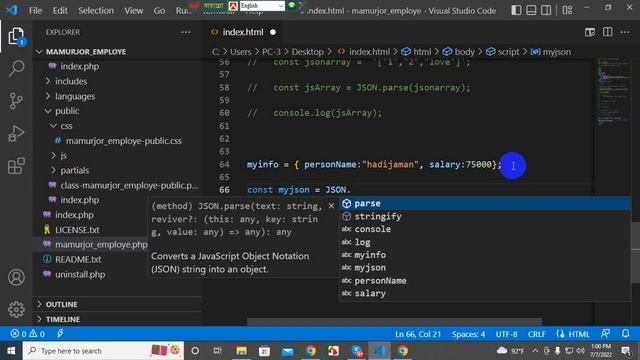Viewport: 640px width, 360px height.
Task: Click the open preview to the side icon
Action: [x=589, y=32]
